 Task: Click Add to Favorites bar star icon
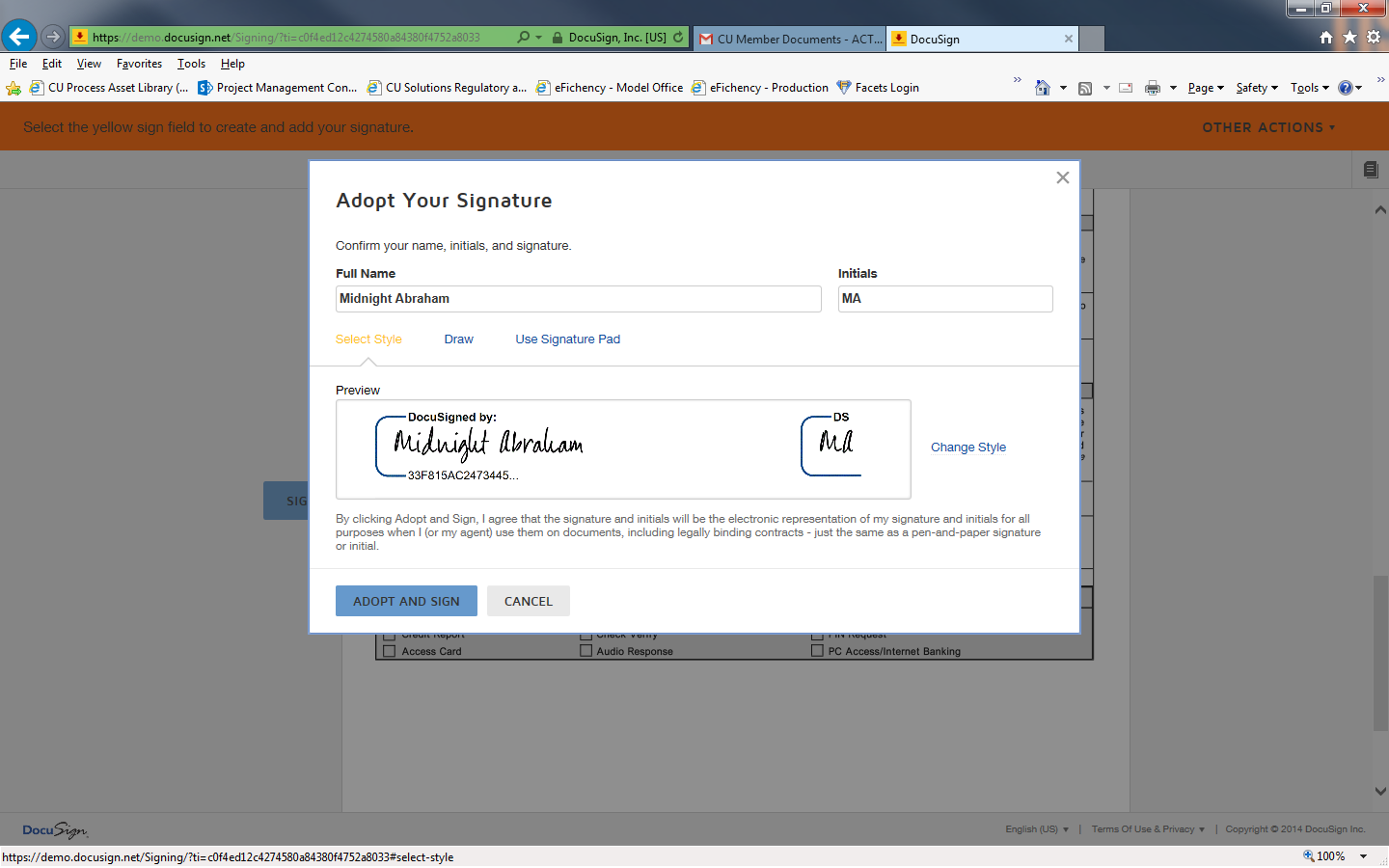pyautogui.click(x=14, y=88)
